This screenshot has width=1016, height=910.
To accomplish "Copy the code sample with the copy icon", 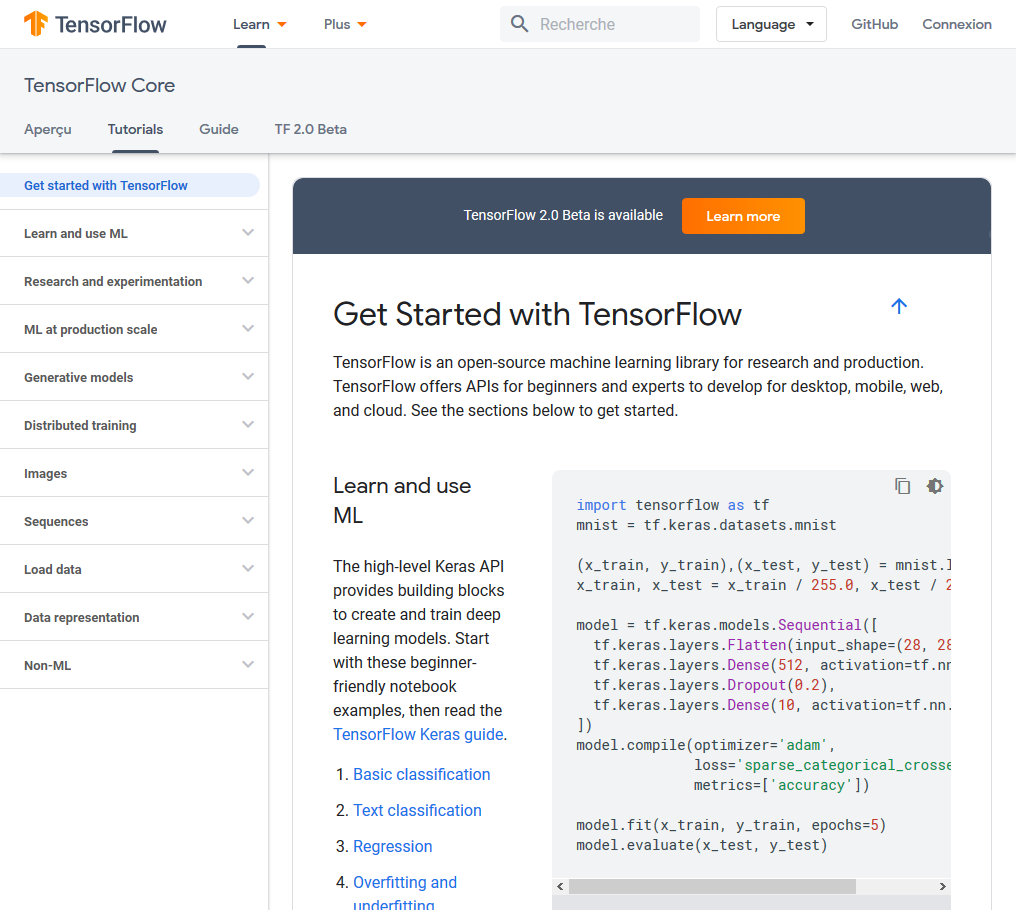I will [902, 485].
